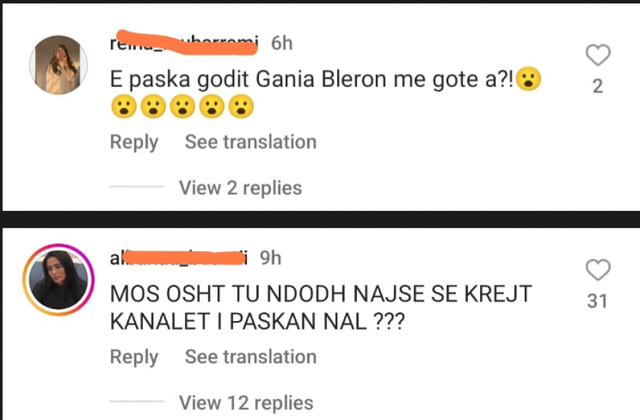Image resolution: width=640 pixels, height=420 pixels.
Task: Tap the heart on the all-caps KANALET comment
Action: [x=598, y=269]
